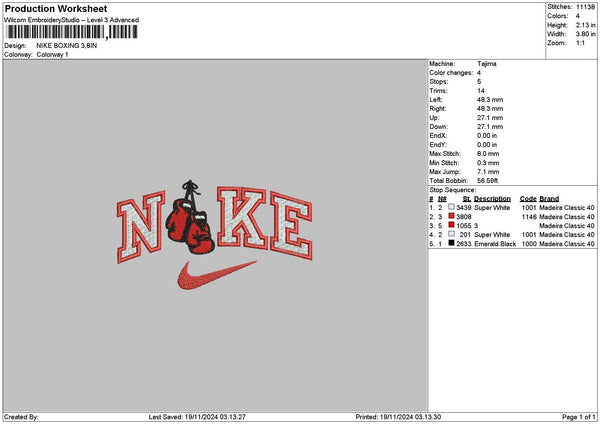Click thread code 1146

pos(529,217)
